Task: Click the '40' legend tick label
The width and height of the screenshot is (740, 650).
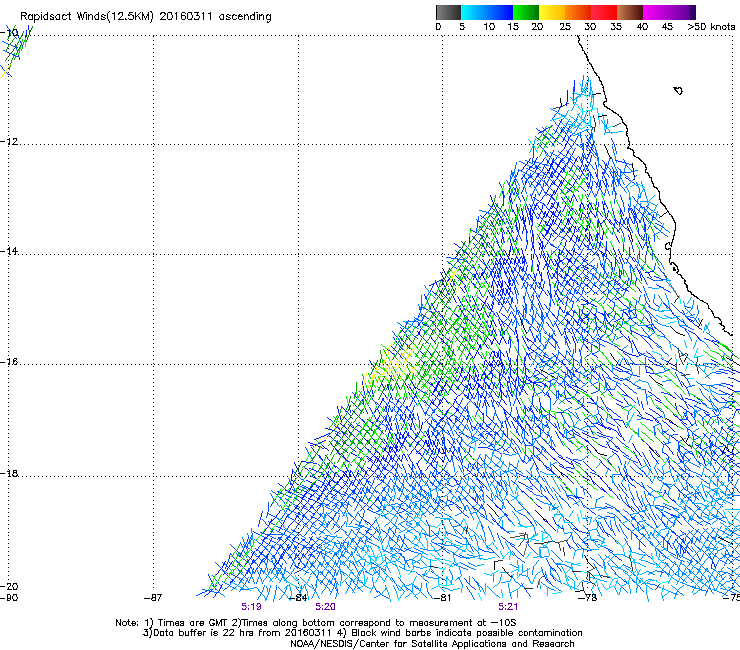Action: [x=642, y=27]
